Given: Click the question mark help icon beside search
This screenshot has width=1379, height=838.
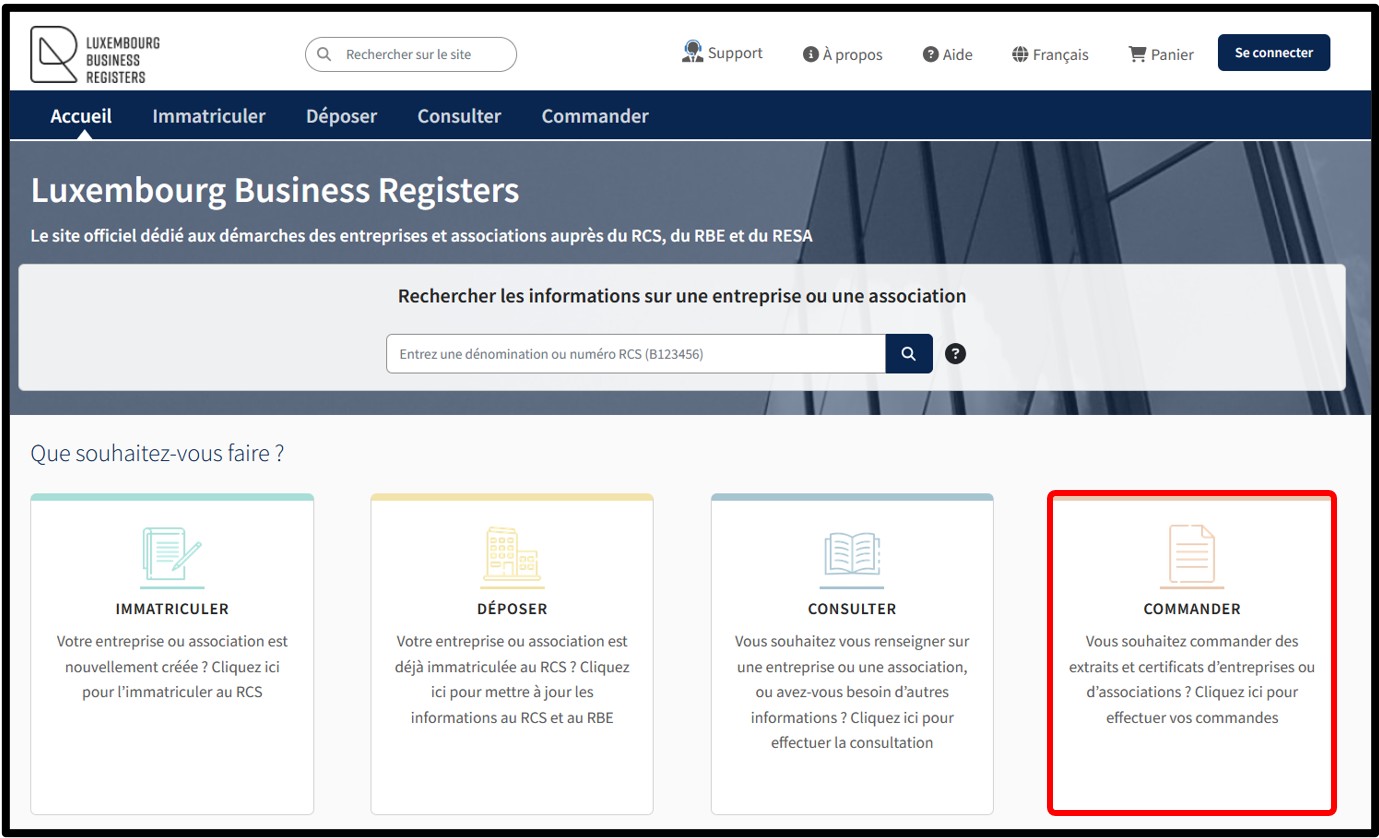Looking at the screenshot, I should tap(955, 354).
